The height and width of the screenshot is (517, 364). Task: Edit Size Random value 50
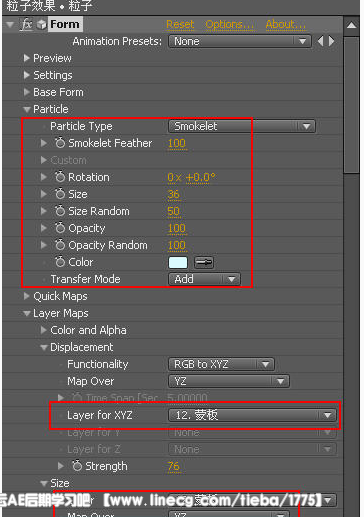[x=173, y=211]
